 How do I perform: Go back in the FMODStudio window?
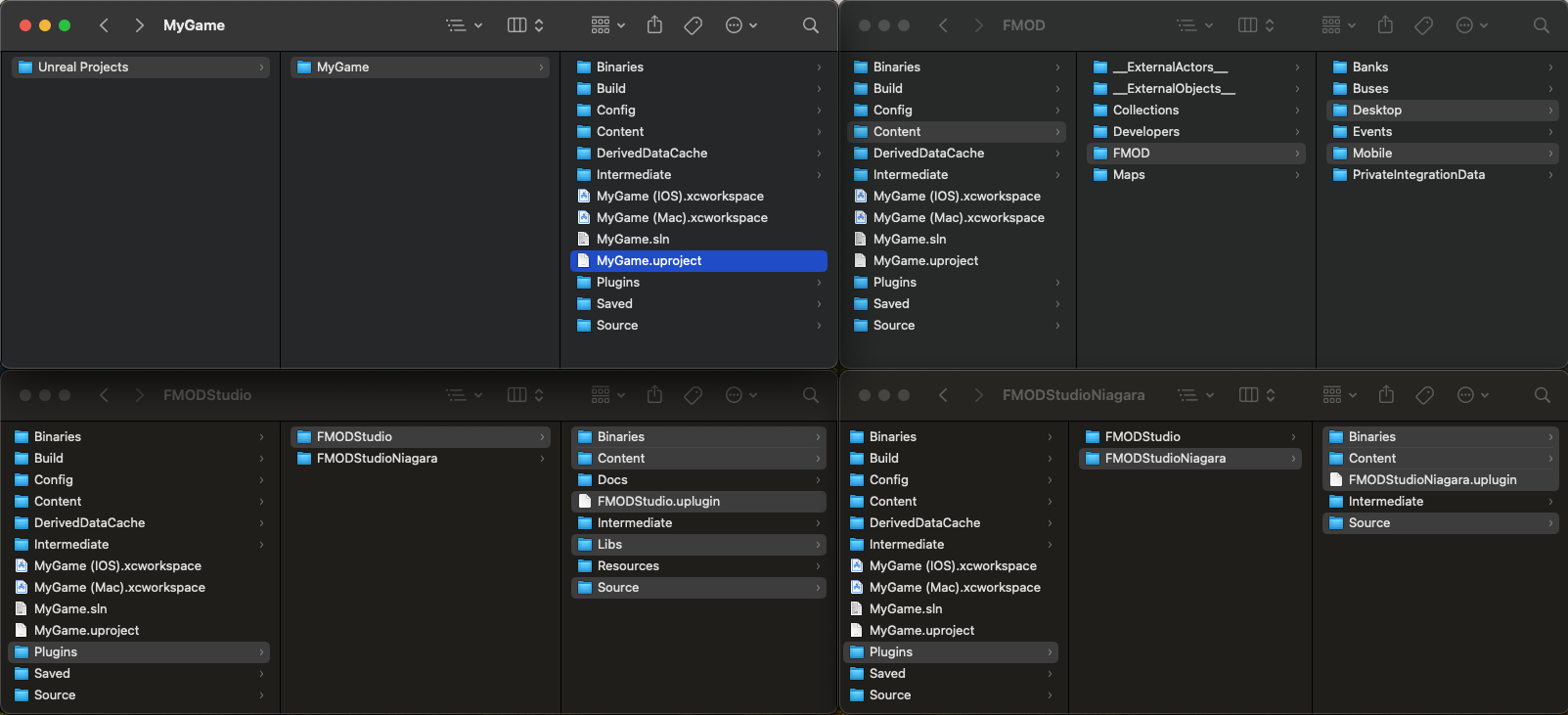coord(105,395)
